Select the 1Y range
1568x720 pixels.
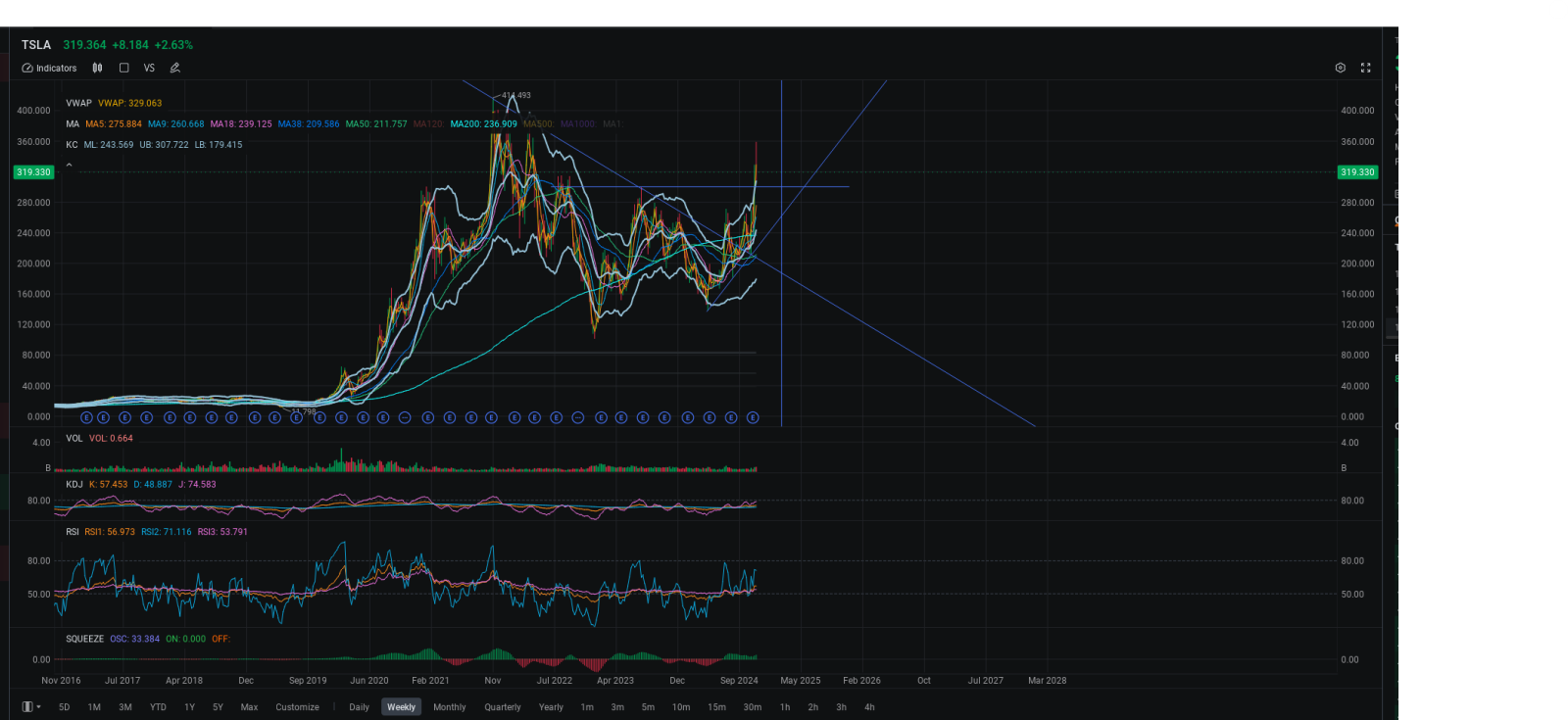tap(190, 707)
